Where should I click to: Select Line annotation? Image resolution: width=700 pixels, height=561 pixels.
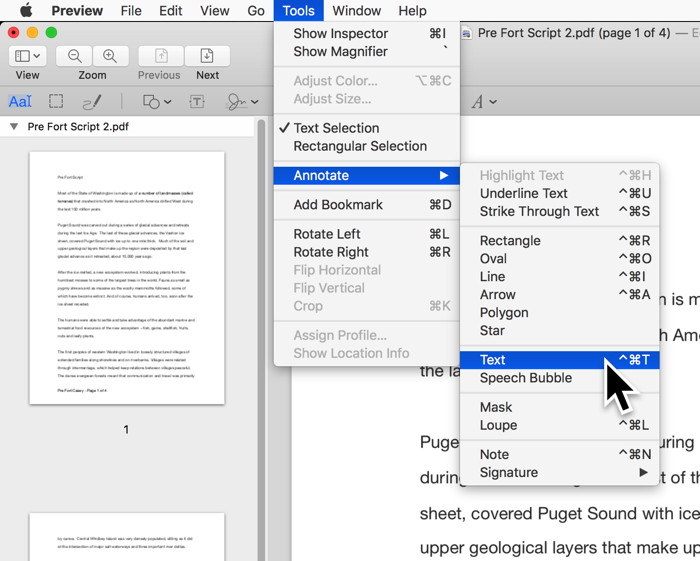tap(559, 276)
